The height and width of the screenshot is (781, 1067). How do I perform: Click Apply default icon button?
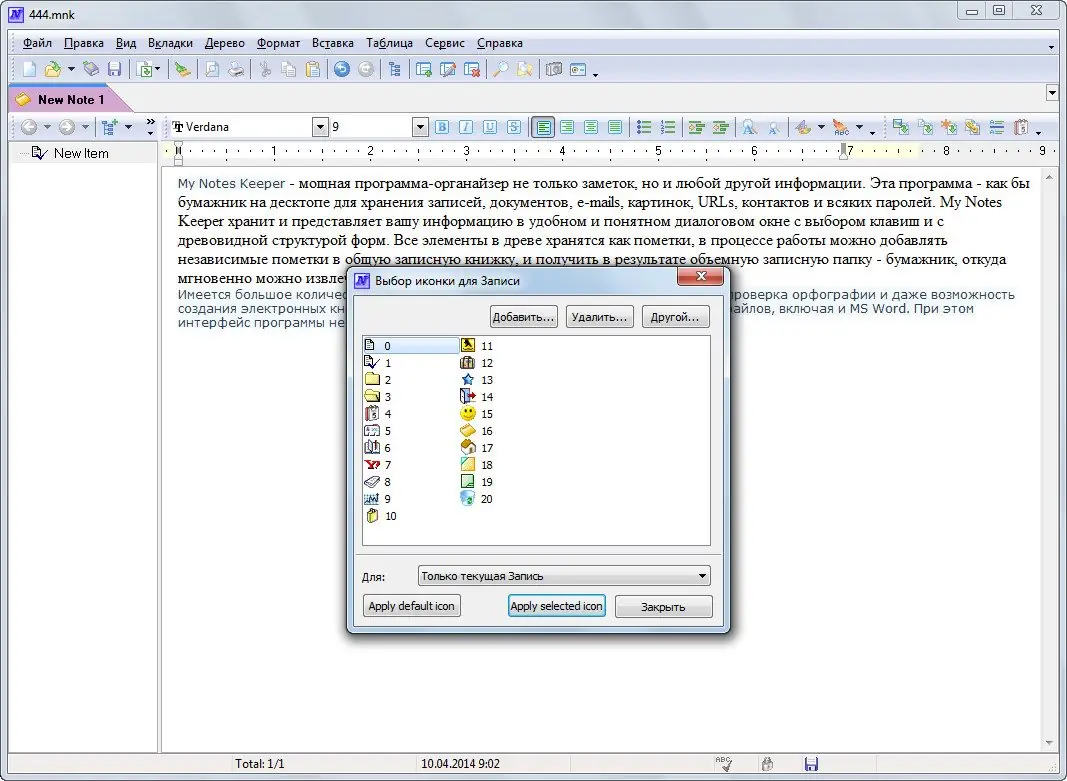click(x=412, y=606)
